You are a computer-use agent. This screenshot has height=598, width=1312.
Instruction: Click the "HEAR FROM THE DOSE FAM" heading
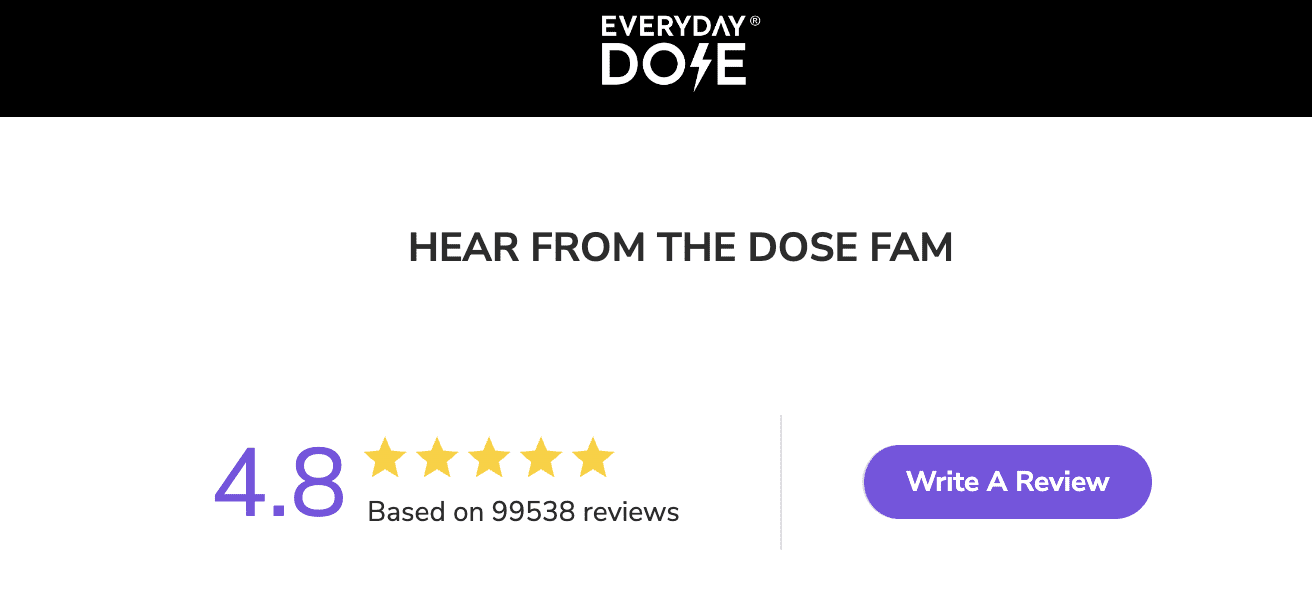pos(680,248)
